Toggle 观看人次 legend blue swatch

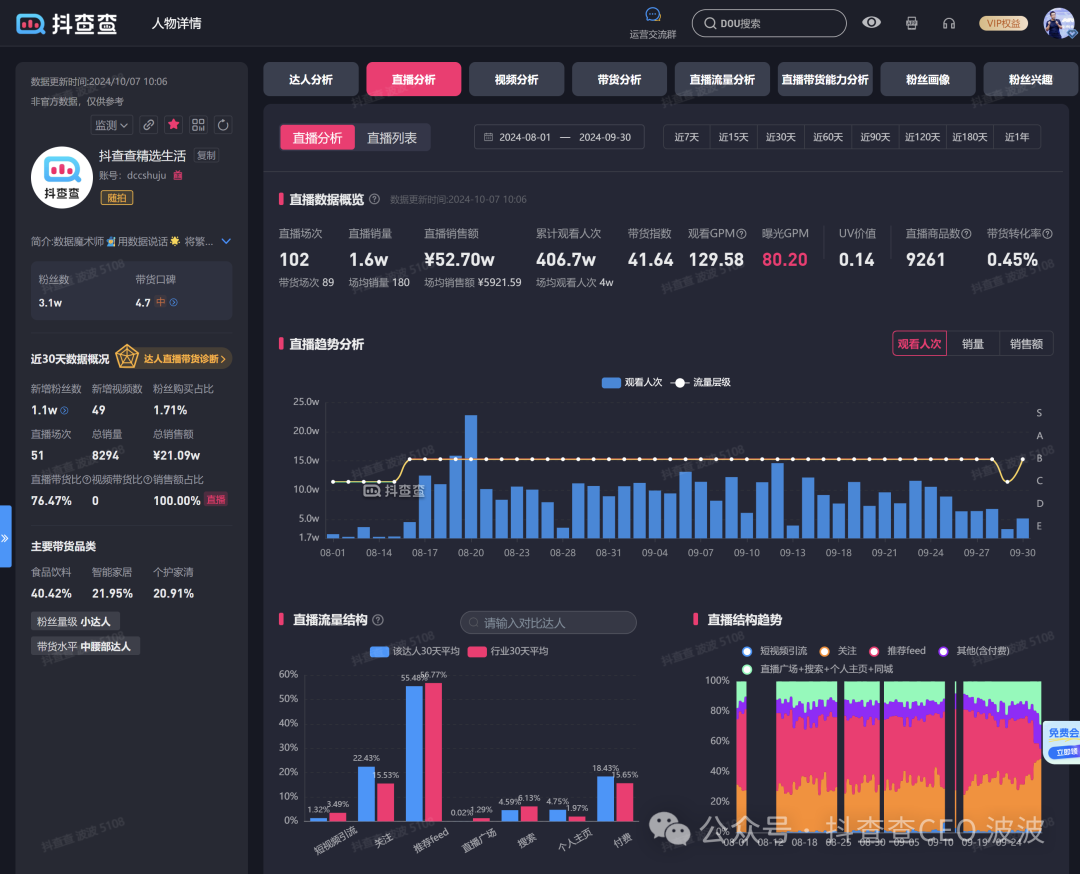click(x=611, y=382)
